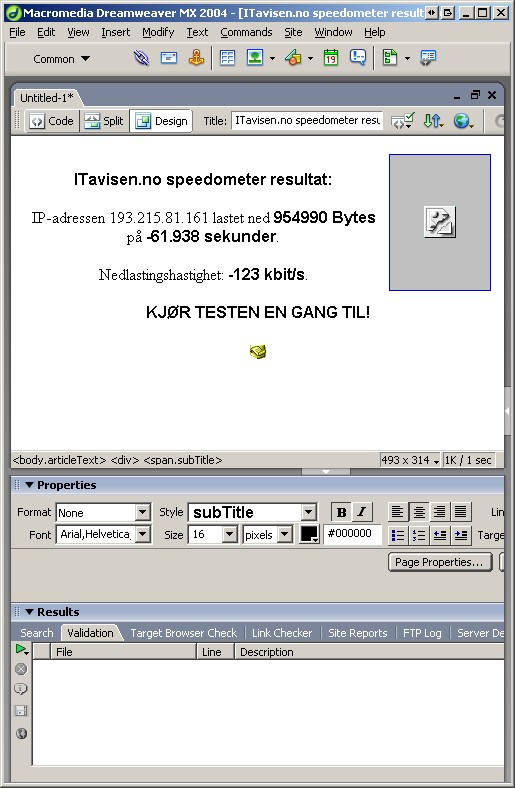This screenshot has height=788, width=515.
Task: Toggle italic formatting
Action: pyautogui.click(x=361, y=512)
